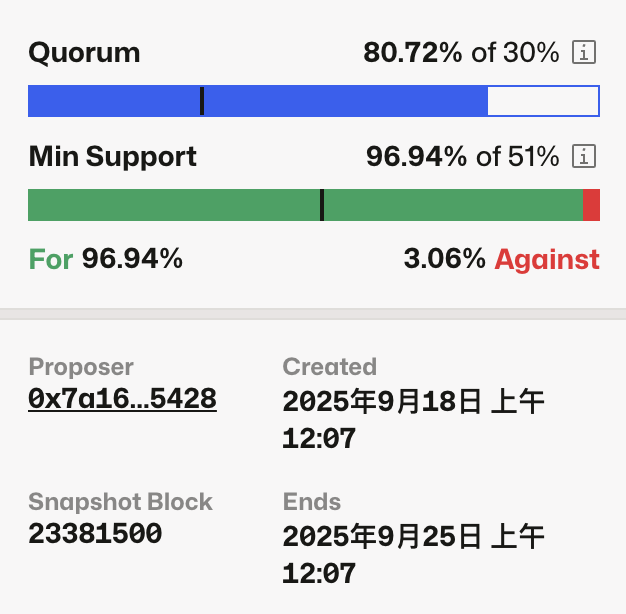The width and height of the screenshot is (626, 614).
Task: Click the 80.72% of 30% quorum value
Action: coord(461,53)
